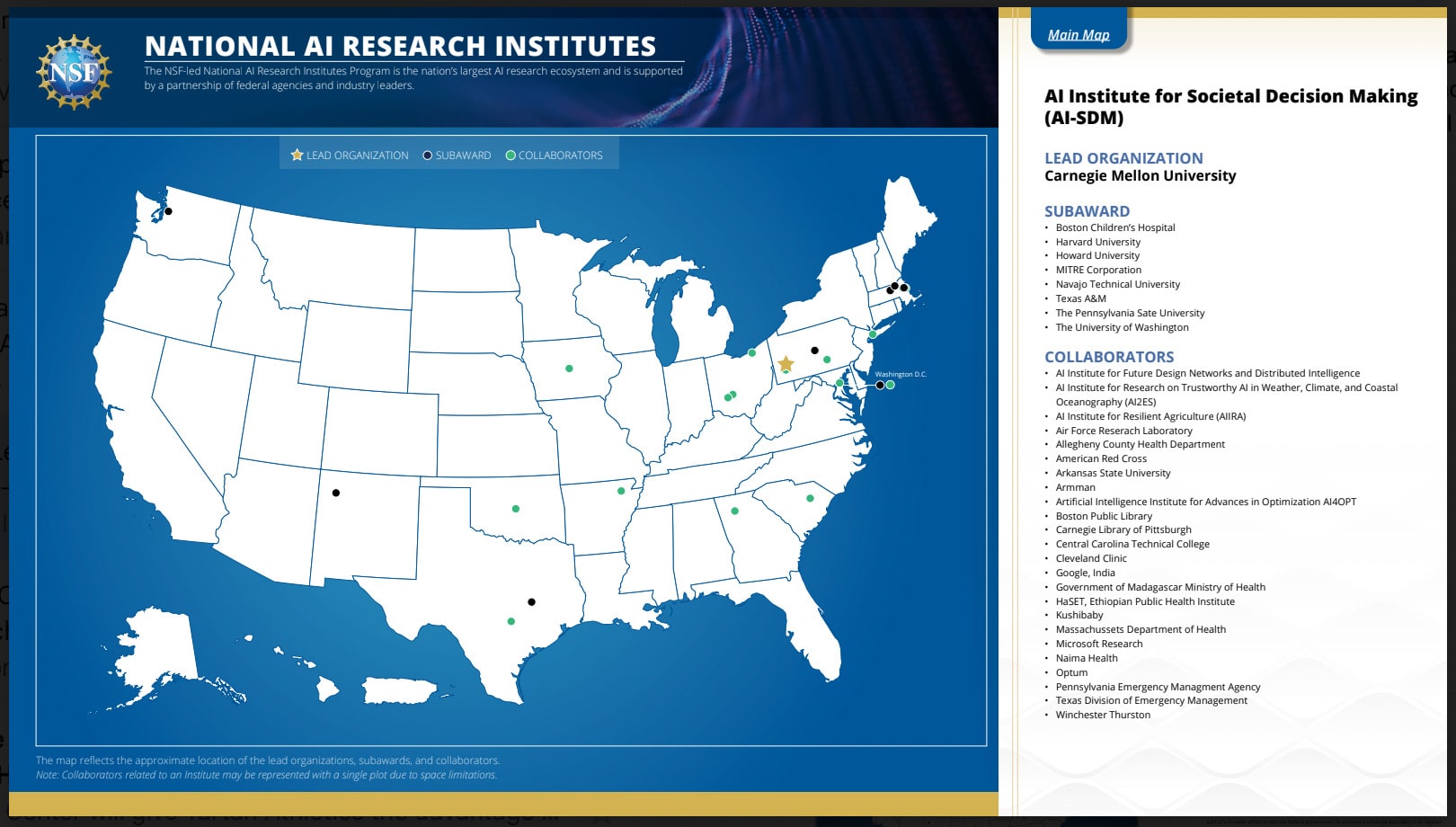Click the gold lead organization star in Pennsylvania

pos(786,363)
